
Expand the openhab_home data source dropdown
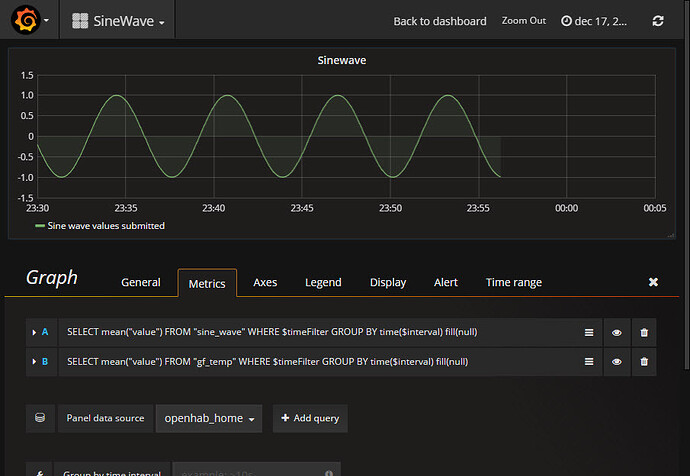tap(208, 418)
